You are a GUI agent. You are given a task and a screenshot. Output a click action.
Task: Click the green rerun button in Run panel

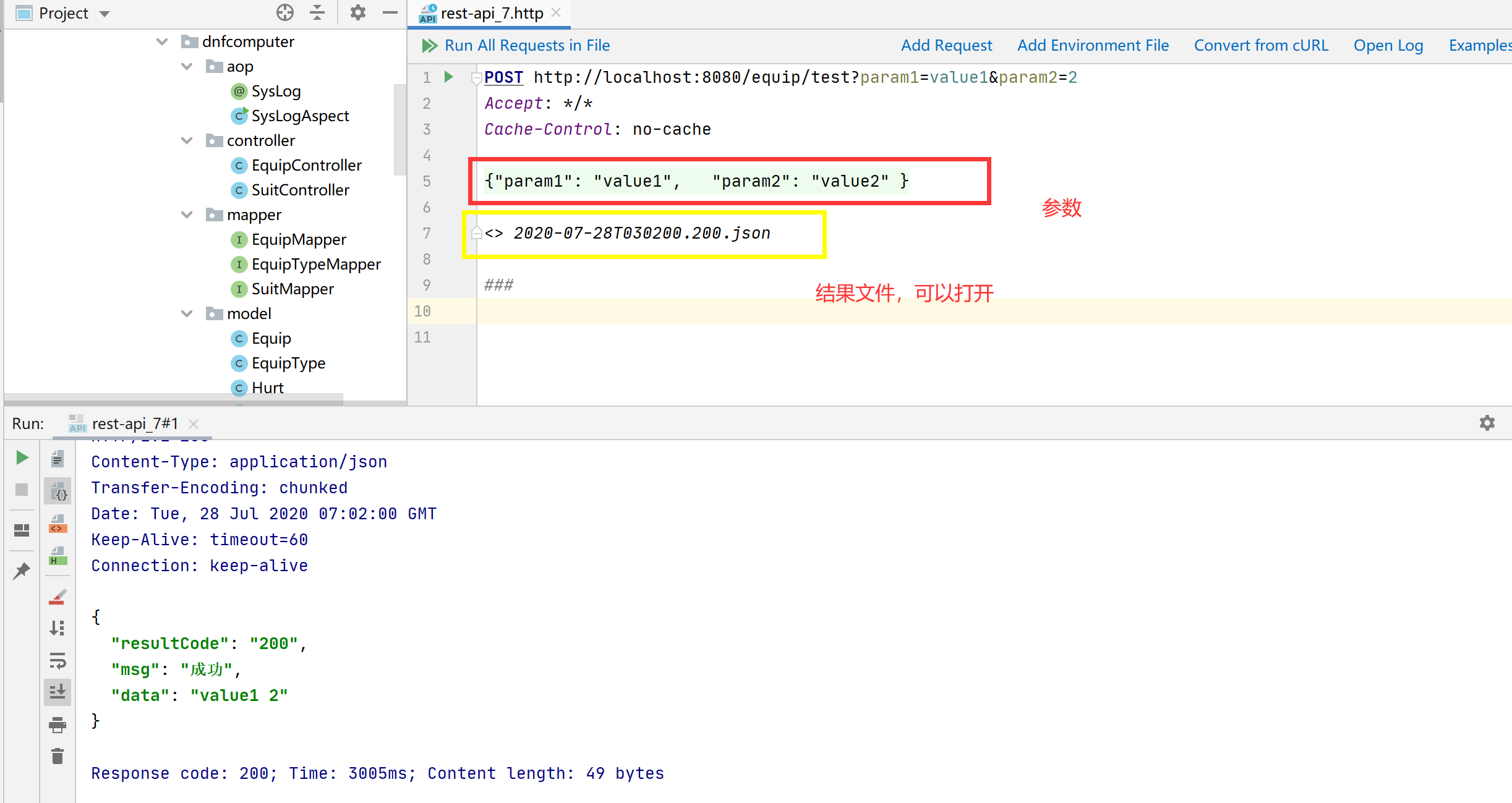(x=22, y=458)
